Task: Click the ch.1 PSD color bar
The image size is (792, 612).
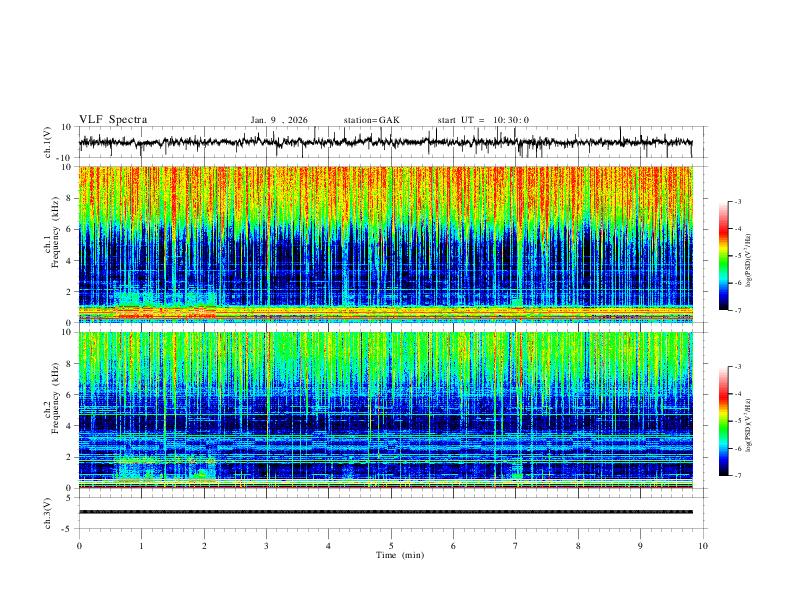Action: (723, 256)
